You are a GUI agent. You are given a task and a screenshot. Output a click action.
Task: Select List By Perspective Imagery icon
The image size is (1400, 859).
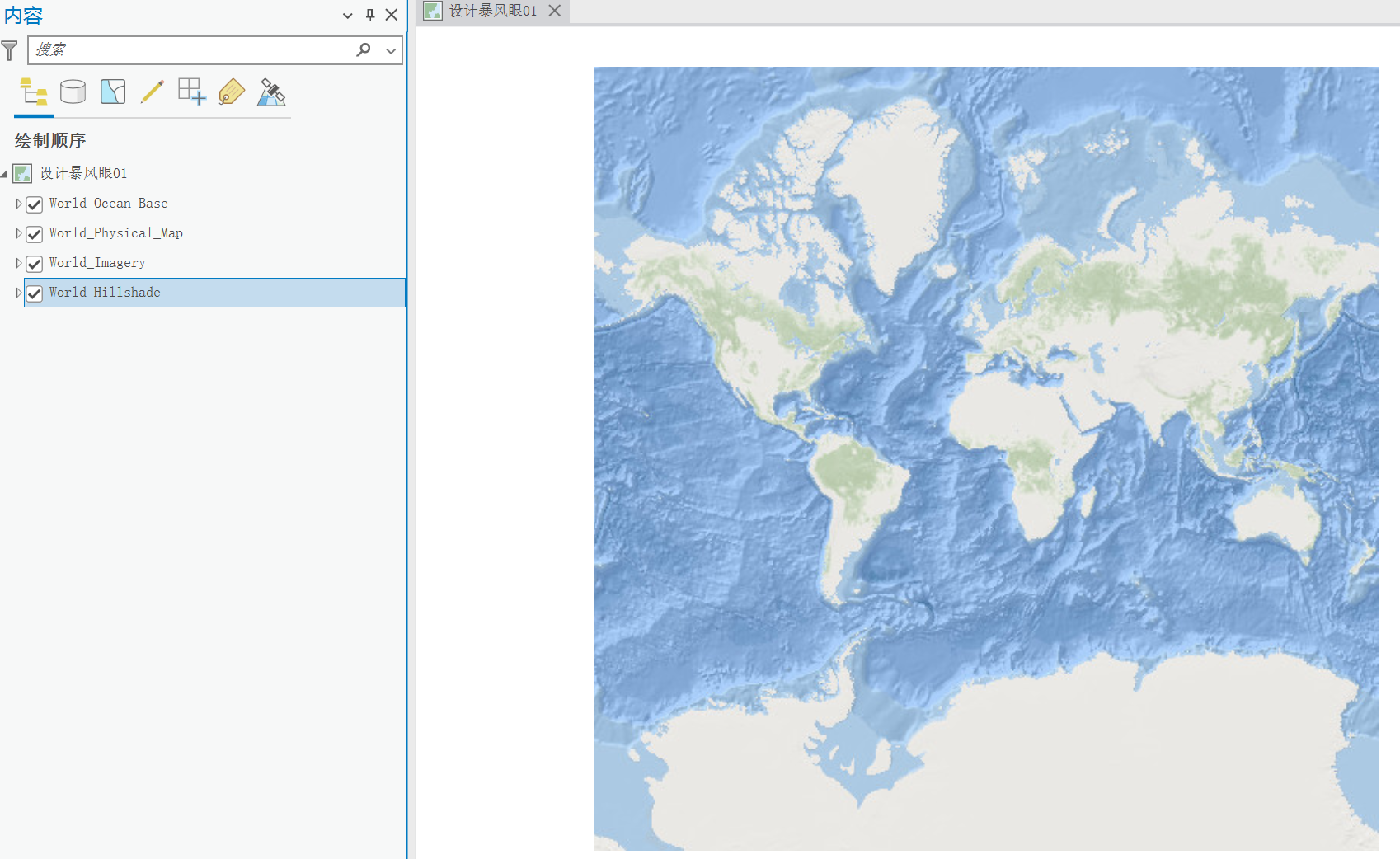click(271, 92)
